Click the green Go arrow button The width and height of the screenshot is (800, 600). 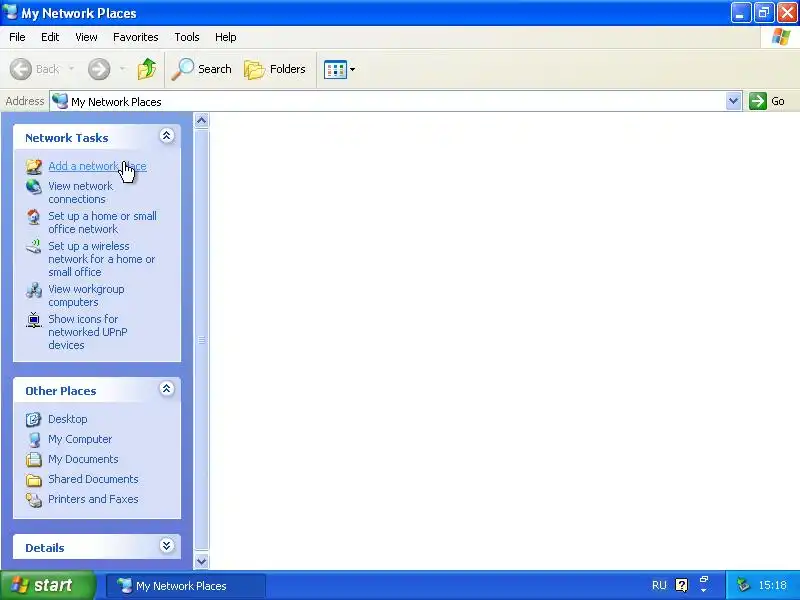tap(758, 101)
